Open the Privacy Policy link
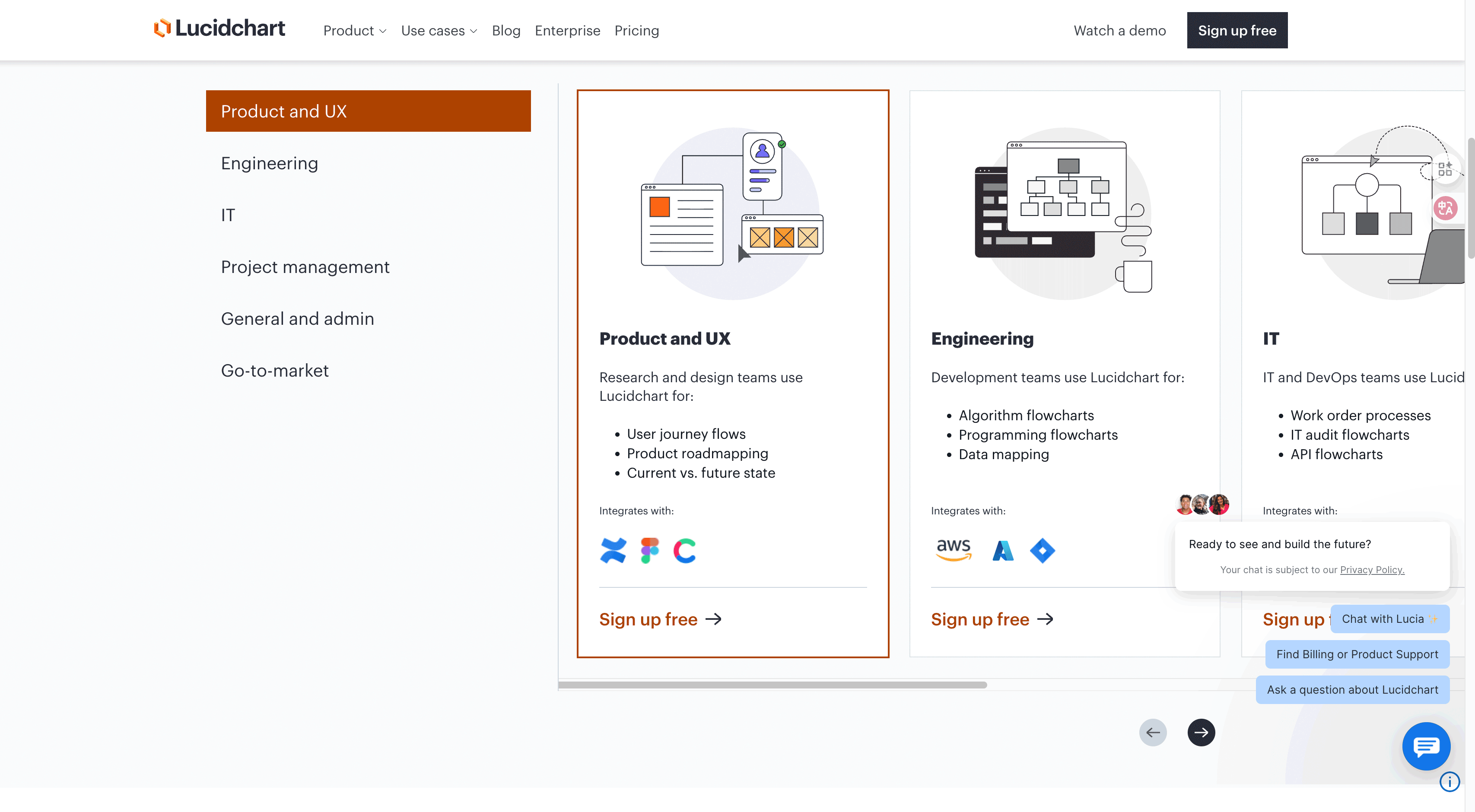1475x812 pixels. pos(1372,569)
